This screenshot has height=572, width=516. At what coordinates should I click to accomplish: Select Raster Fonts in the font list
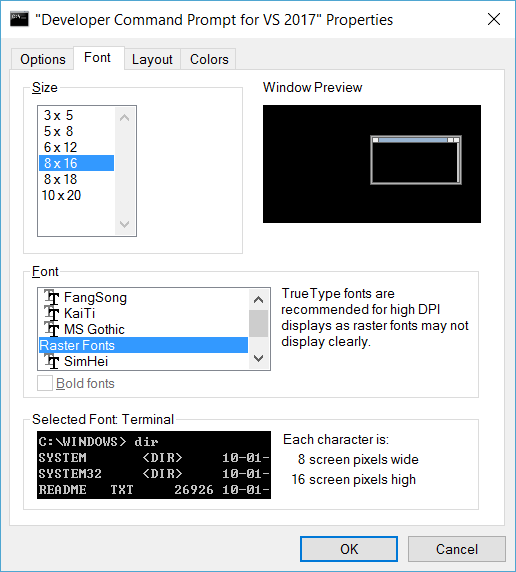pyautogui.click(x=143, y=345)
